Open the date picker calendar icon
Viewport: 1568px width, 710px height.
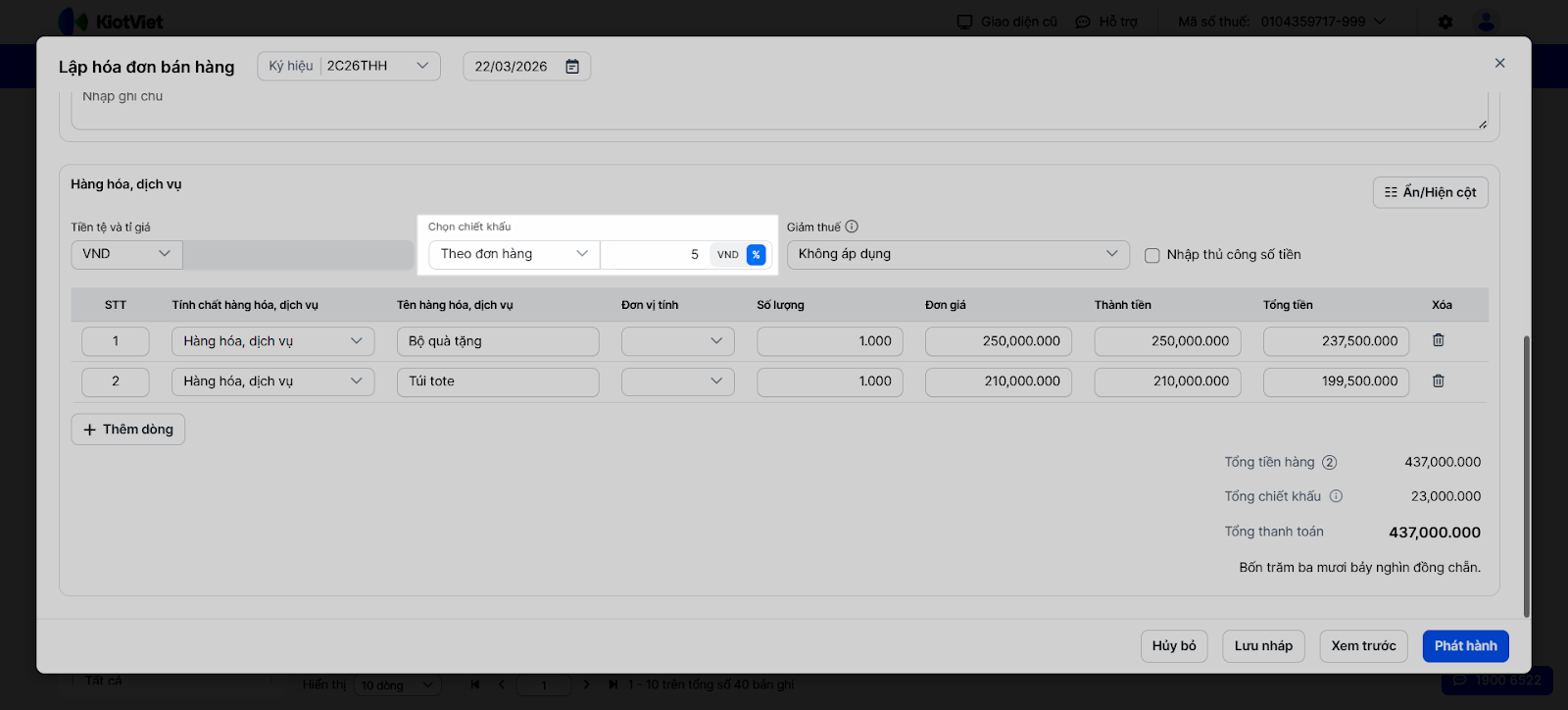point(572,67)
